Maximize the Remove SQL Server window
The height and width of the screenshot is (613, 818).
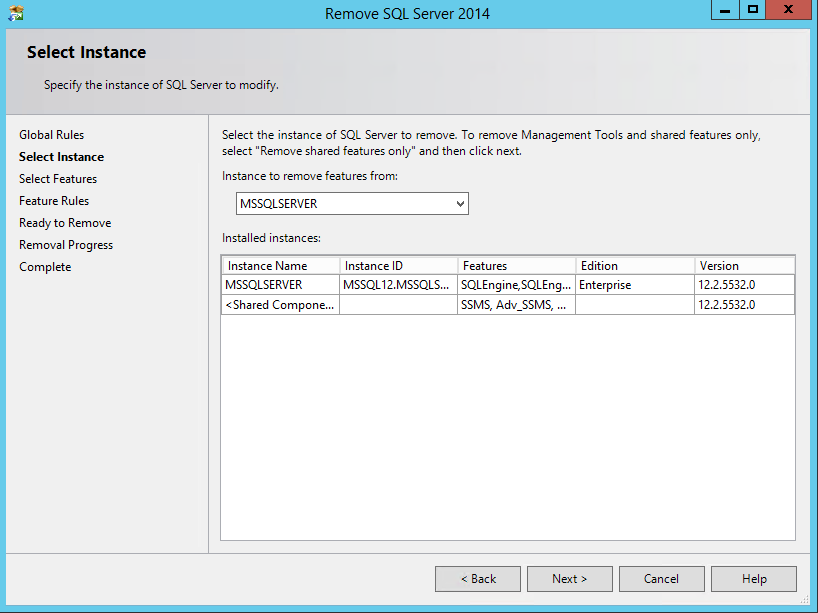tap(753, 10)
